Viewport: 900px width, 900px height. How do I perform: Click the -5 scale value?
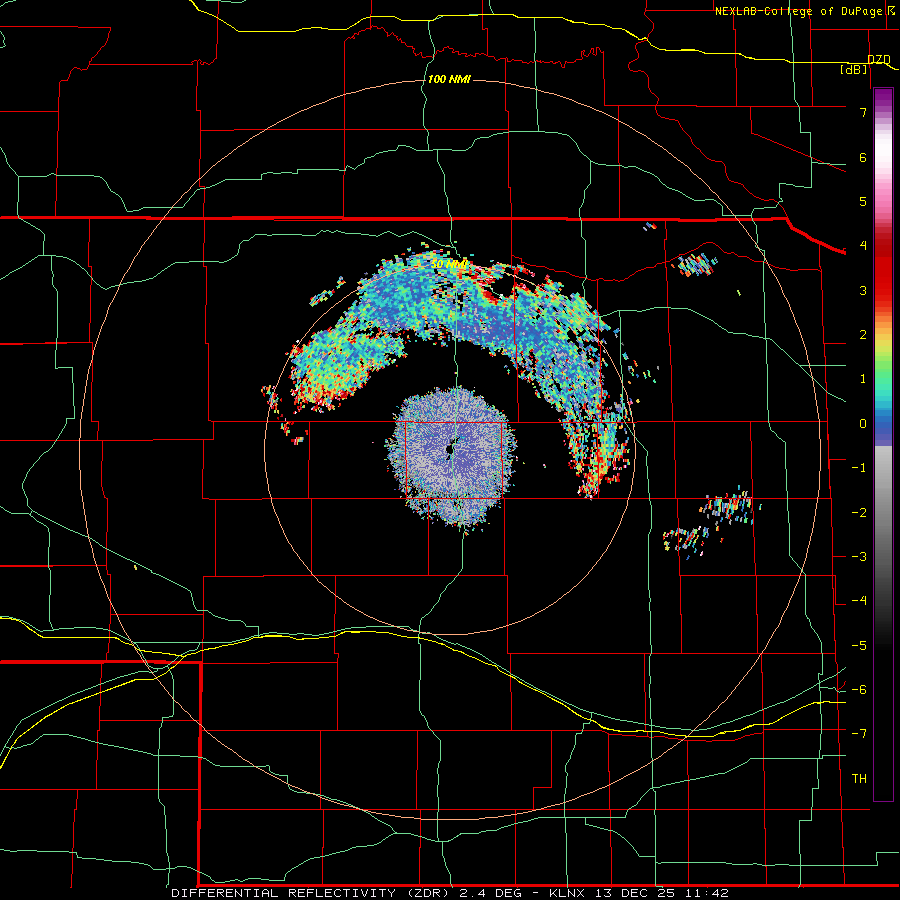pyautogui.click(x=859, y=645)
